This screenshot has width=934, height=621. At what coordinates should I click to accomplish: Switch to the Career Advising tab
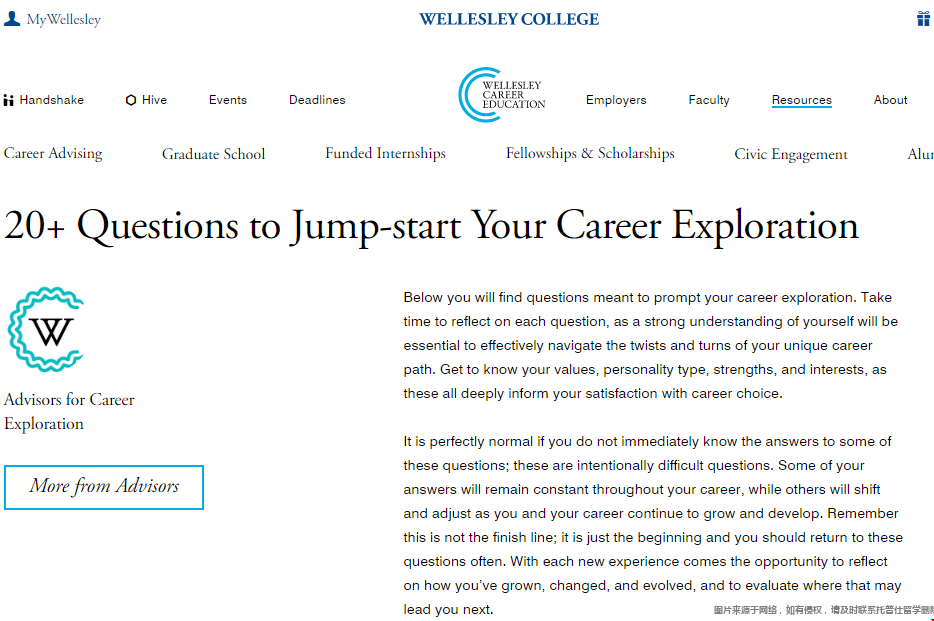(x=53, y=154)
